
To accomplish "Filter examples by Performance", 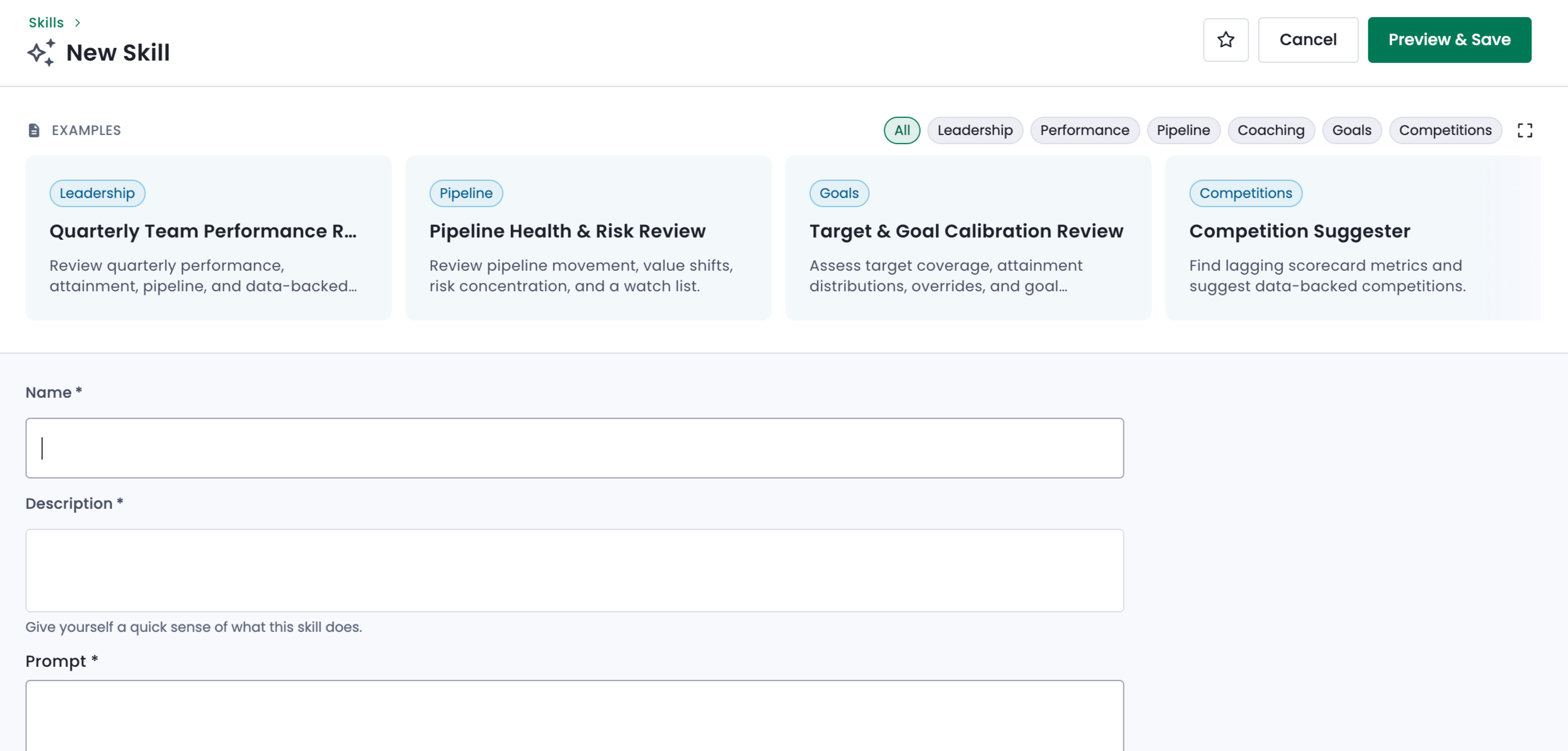I will [x=1084, y=131].
